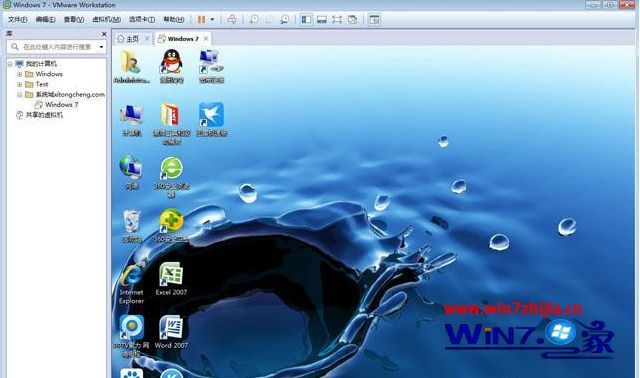Open Internet Explorer desktop icon
640x378 pixels.
tap(131, 283)
